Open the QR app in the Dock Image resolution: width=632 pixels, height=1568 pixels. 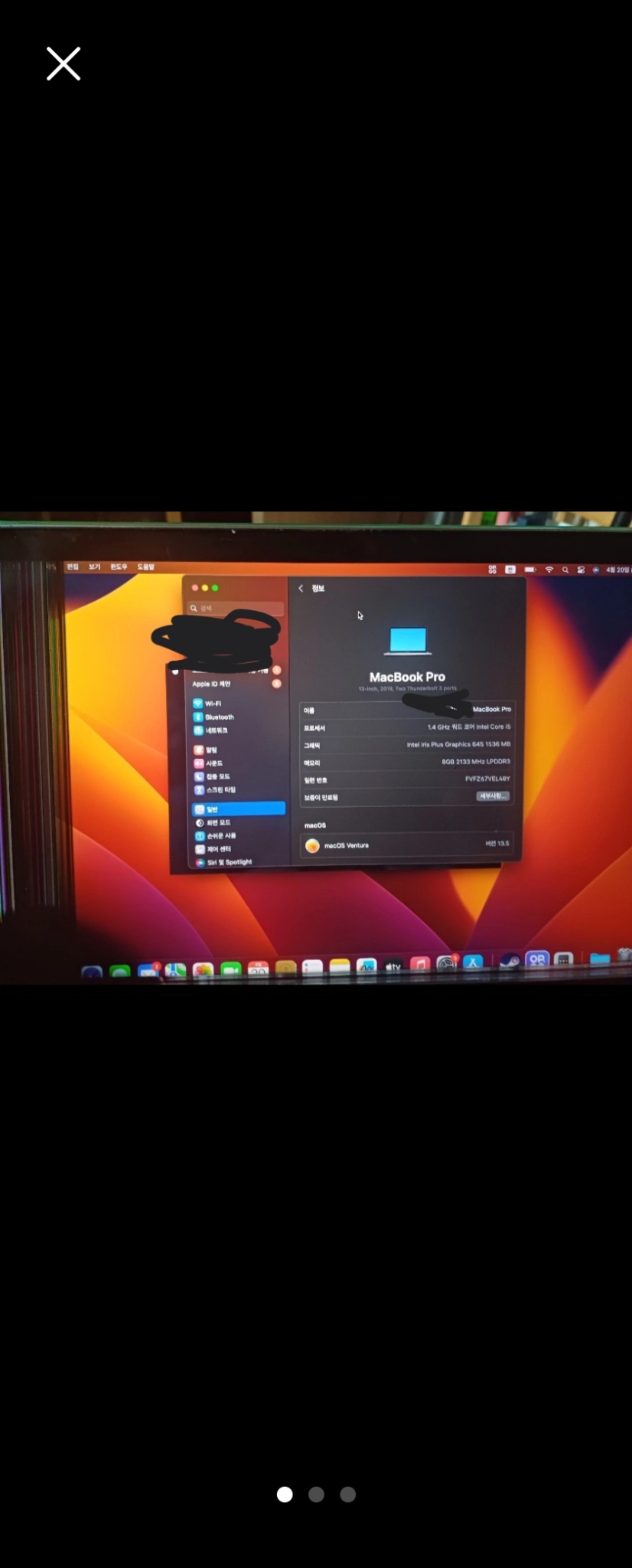[x=537, y=959]
